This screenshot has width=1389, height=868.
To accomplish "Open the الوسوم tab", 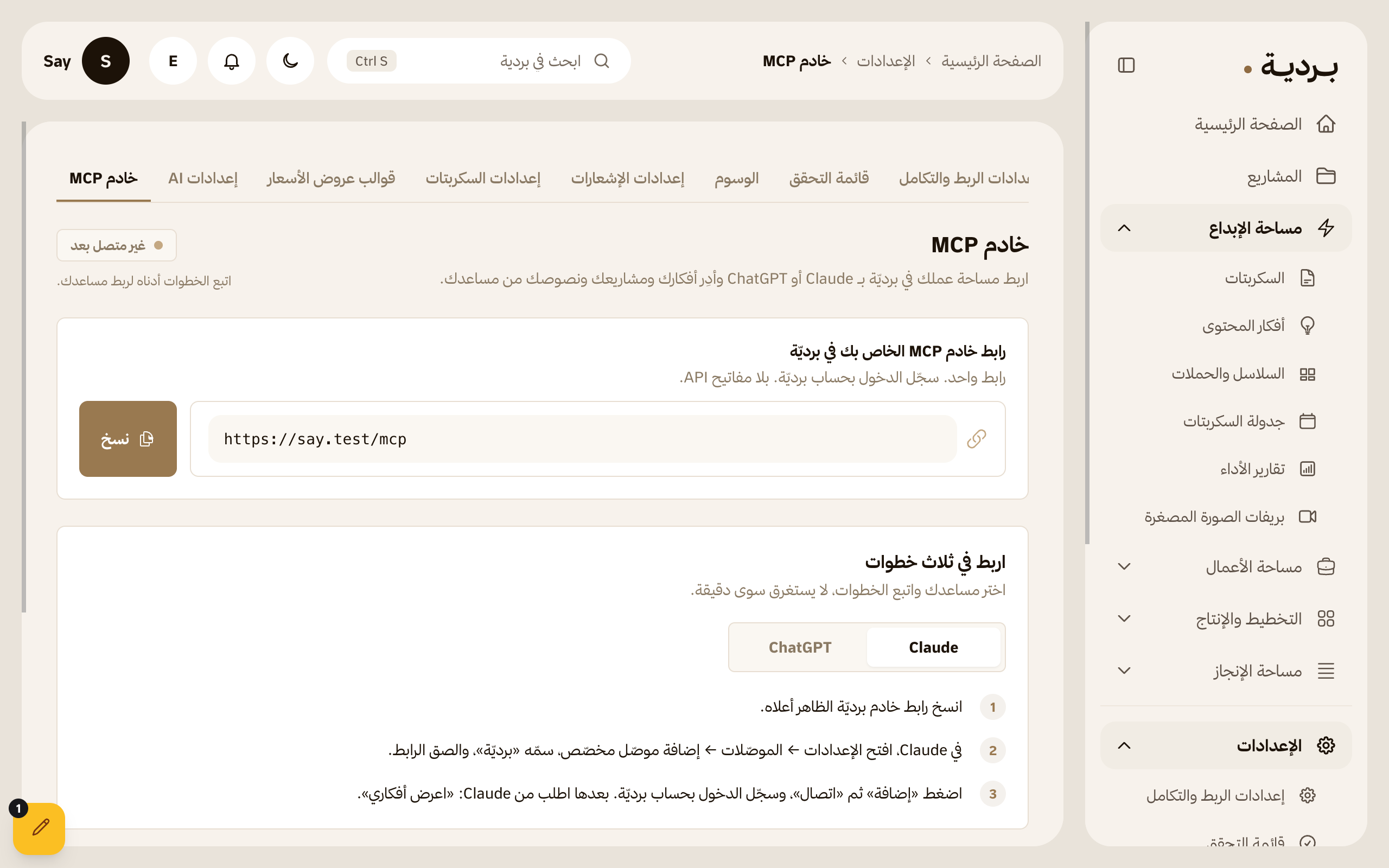I will coord(736,178).
